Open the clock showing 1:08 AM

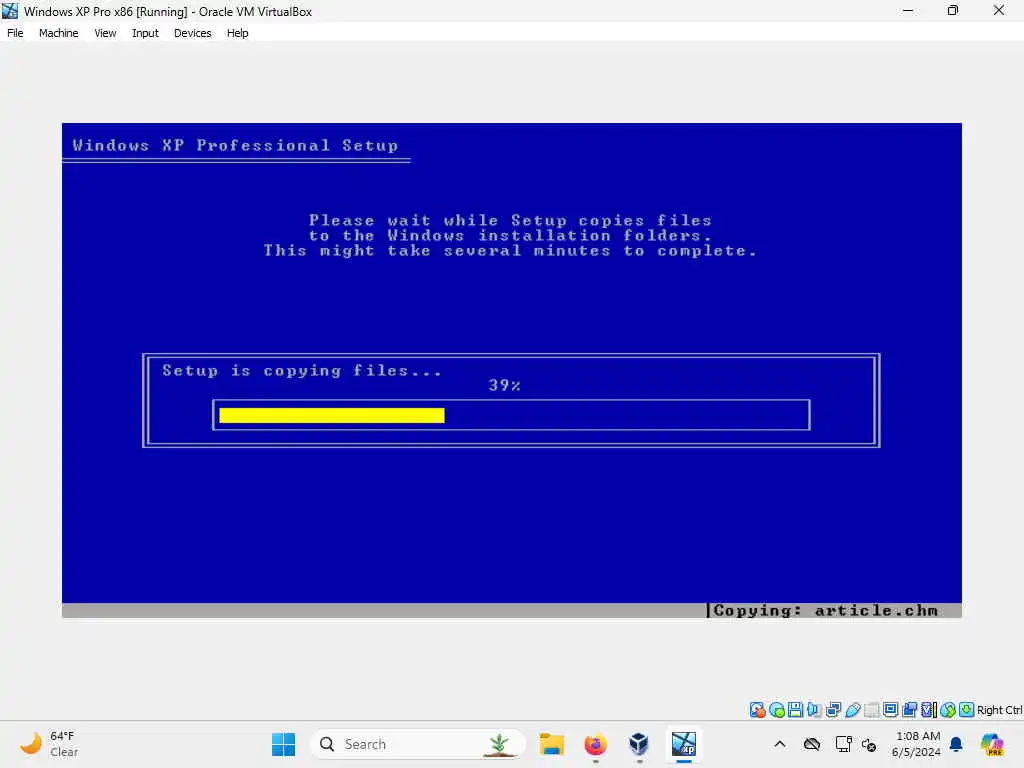tap(916, 744)
